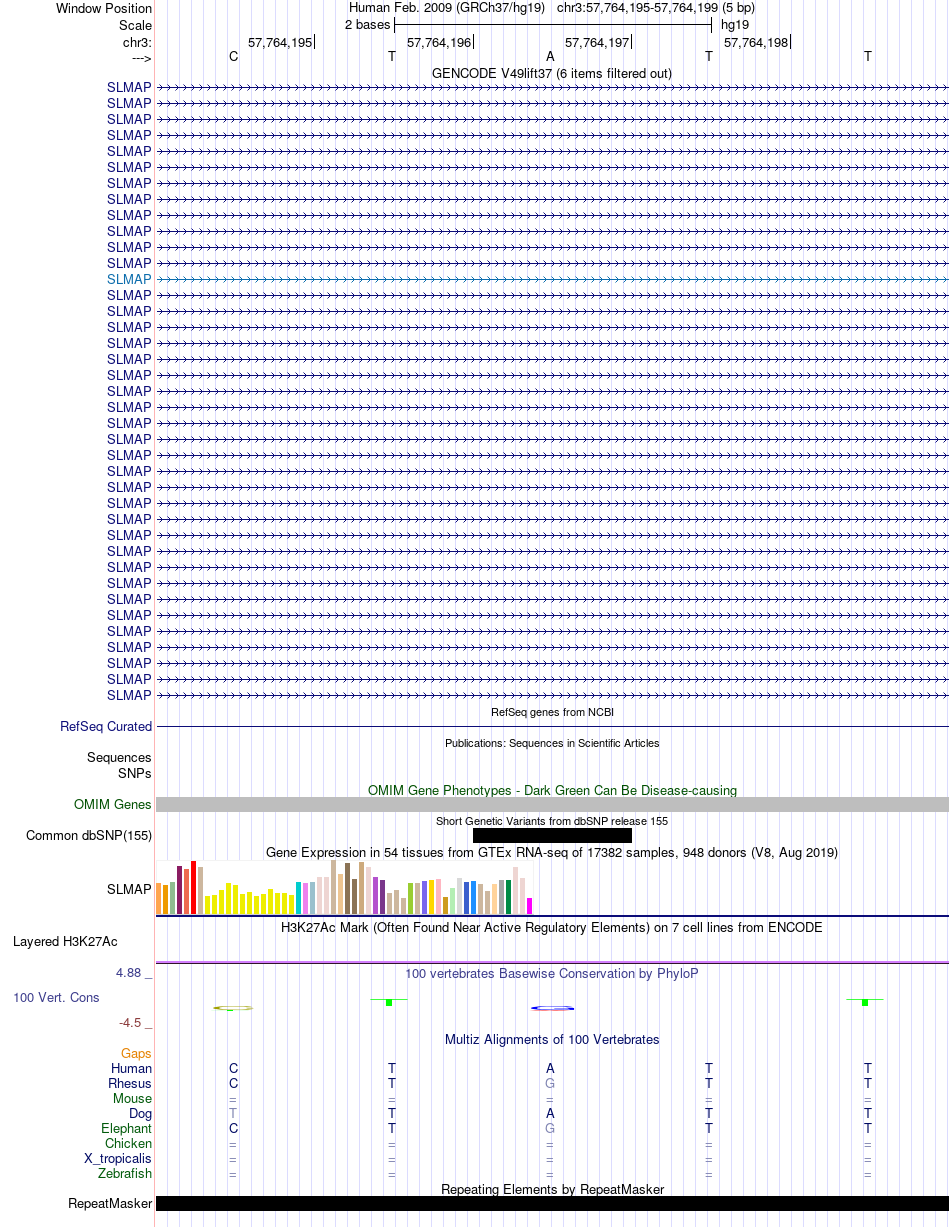Click the Dog alignment row label

coord(141,1113)
